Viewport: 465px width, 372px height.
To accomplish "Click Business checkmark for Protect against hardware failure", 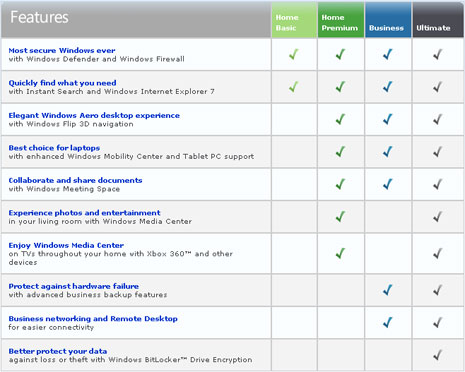I will (387, 290).
